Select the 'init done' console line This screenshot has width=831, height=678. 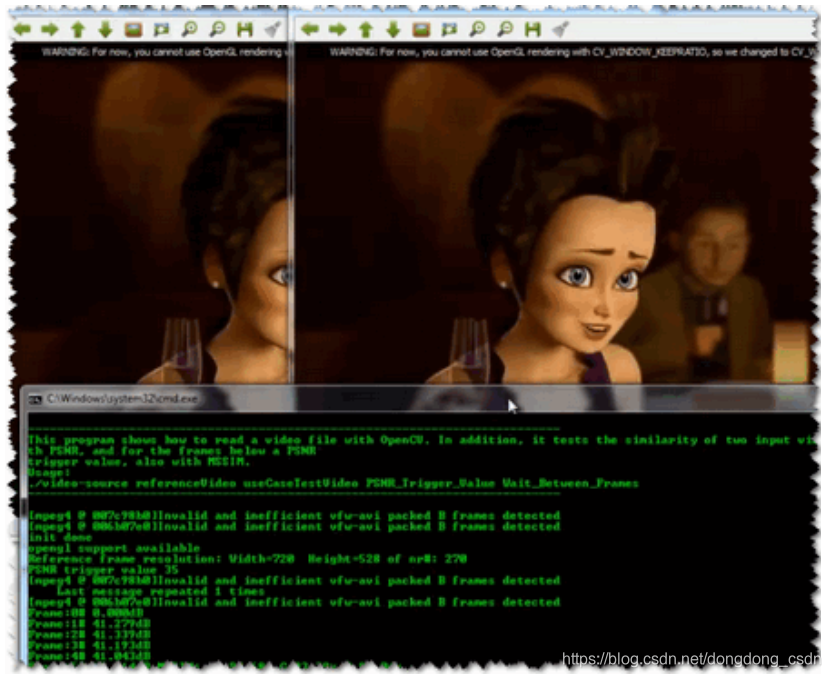tap(60, 538)
